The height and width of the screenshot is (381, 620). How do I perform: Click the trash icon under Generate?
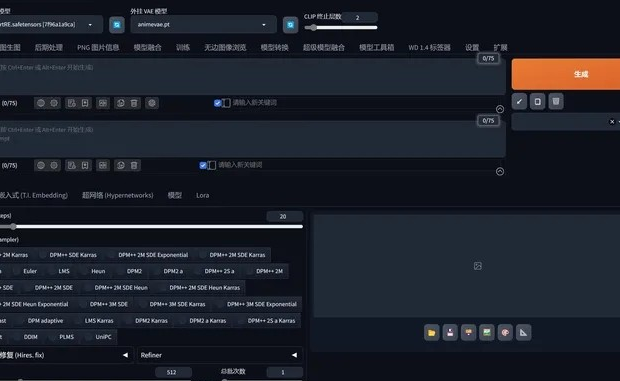pyautogui.click(x=556, y=102)
